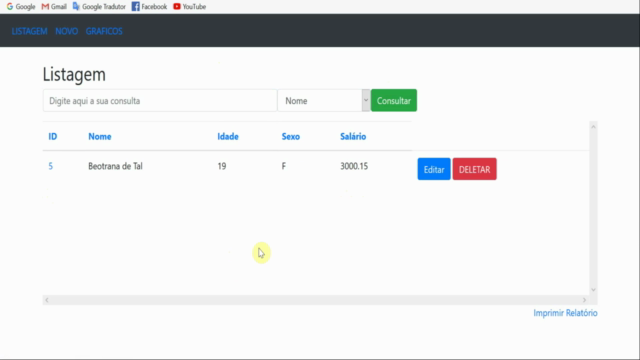
Task: Open the Facebook bookmark
Action: click(x=149, y=7)
